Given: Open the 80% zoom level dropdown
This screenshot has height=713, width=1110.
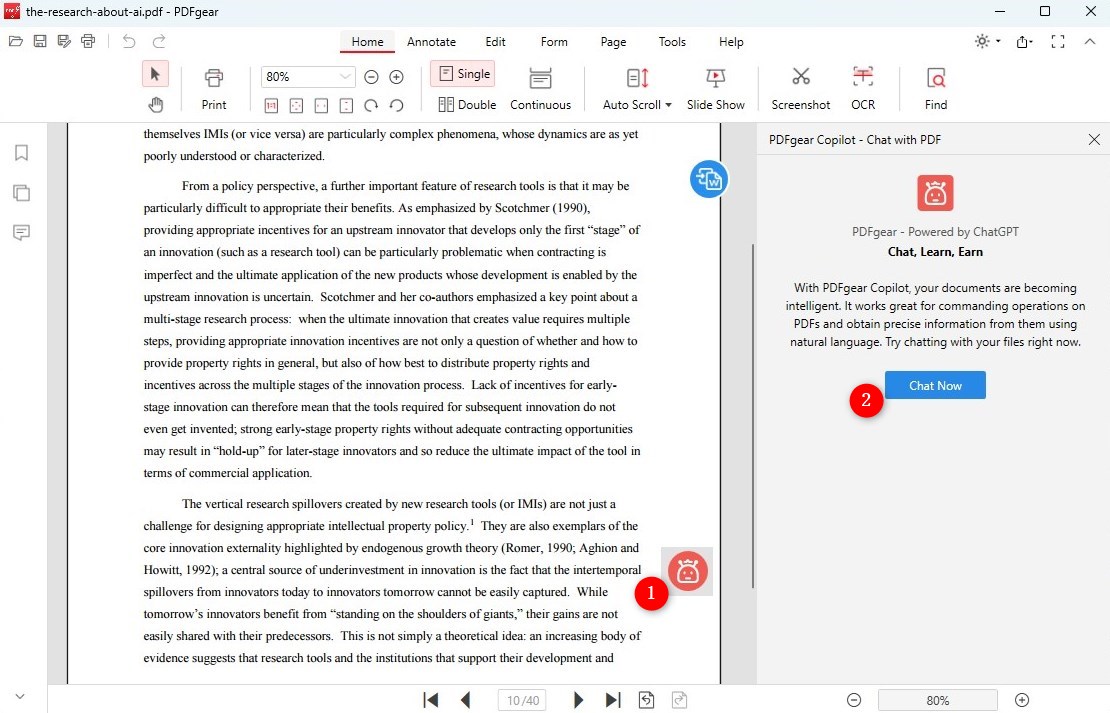Looking at the screenshot, I should coord(345,76).
